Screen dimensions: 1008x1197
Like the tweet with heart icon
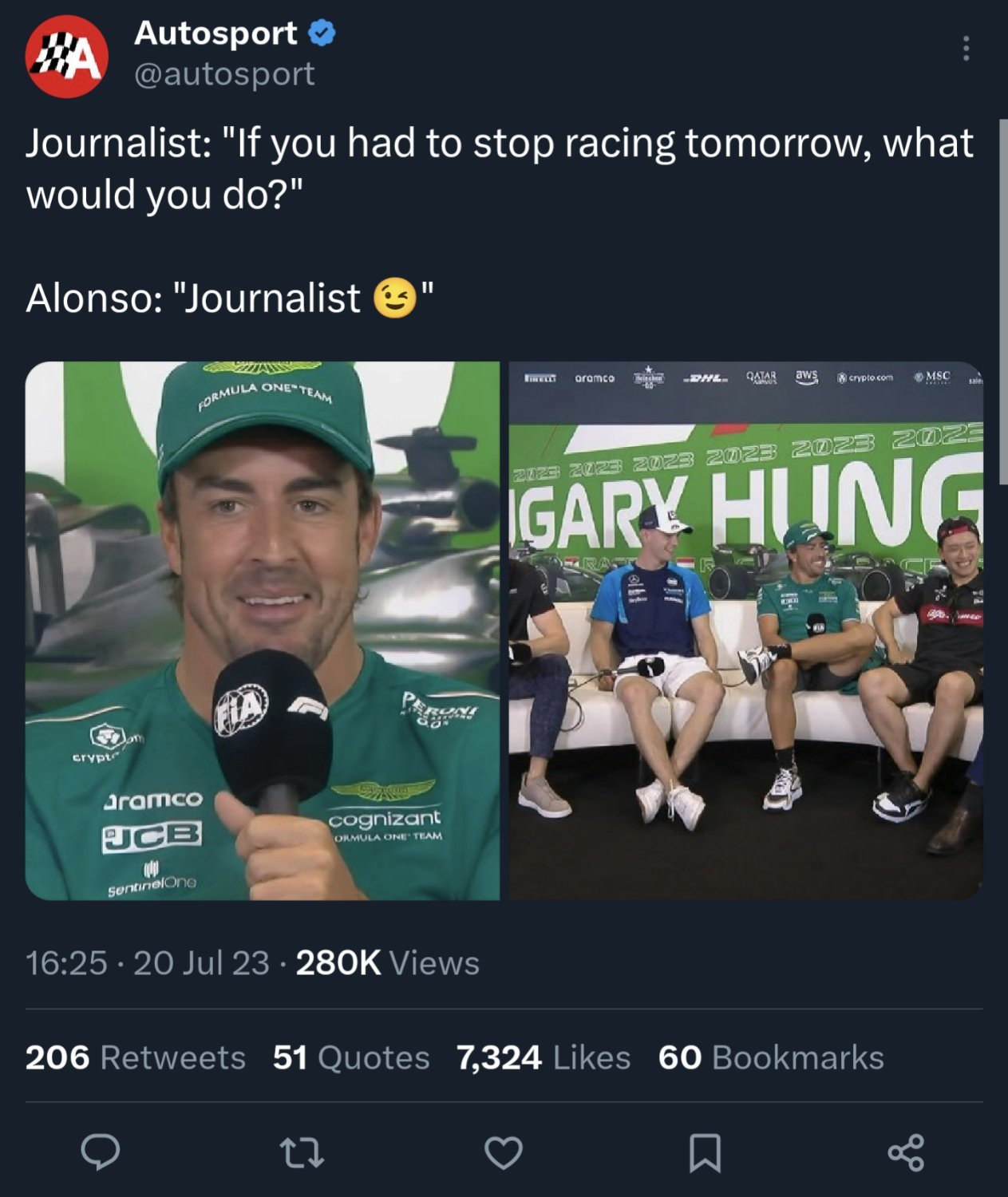coord(504,1153)
